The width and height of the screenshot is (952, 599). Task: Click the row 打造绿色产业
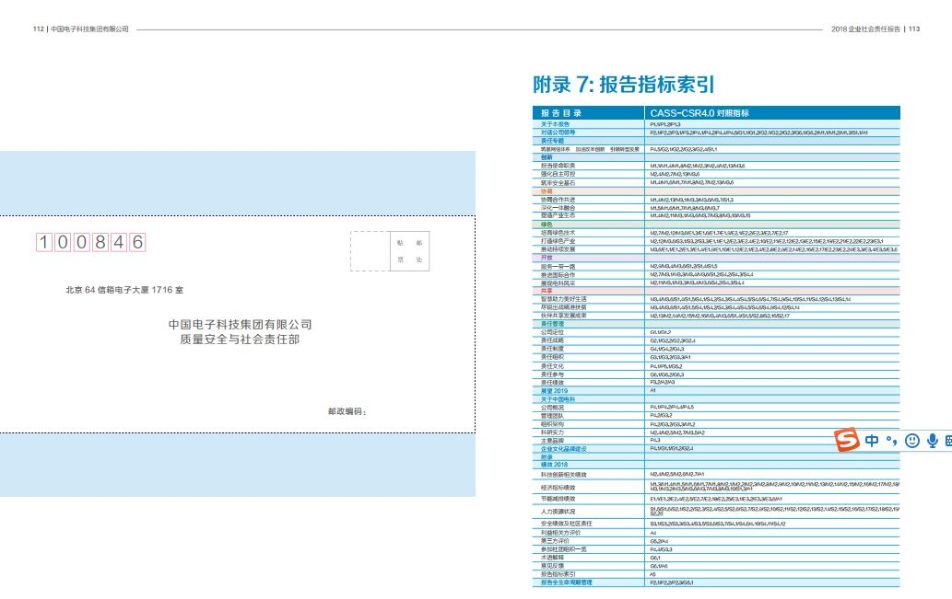(x=716, y=242)
